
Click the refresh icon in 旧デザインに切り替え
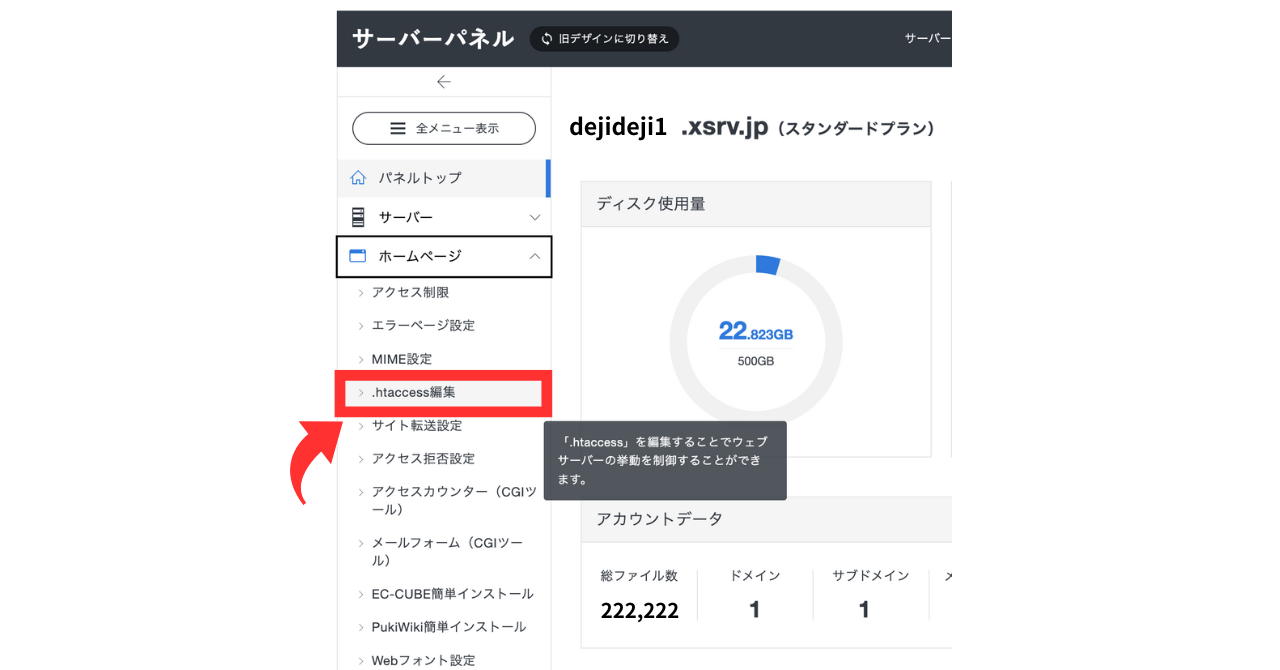point(547,39)
